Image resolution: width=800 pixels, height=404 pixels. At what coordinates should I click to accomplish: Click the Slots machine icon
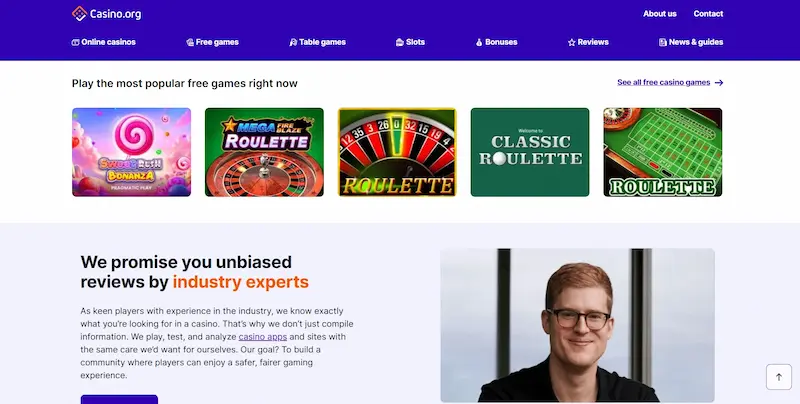click(x=399, y=42)
